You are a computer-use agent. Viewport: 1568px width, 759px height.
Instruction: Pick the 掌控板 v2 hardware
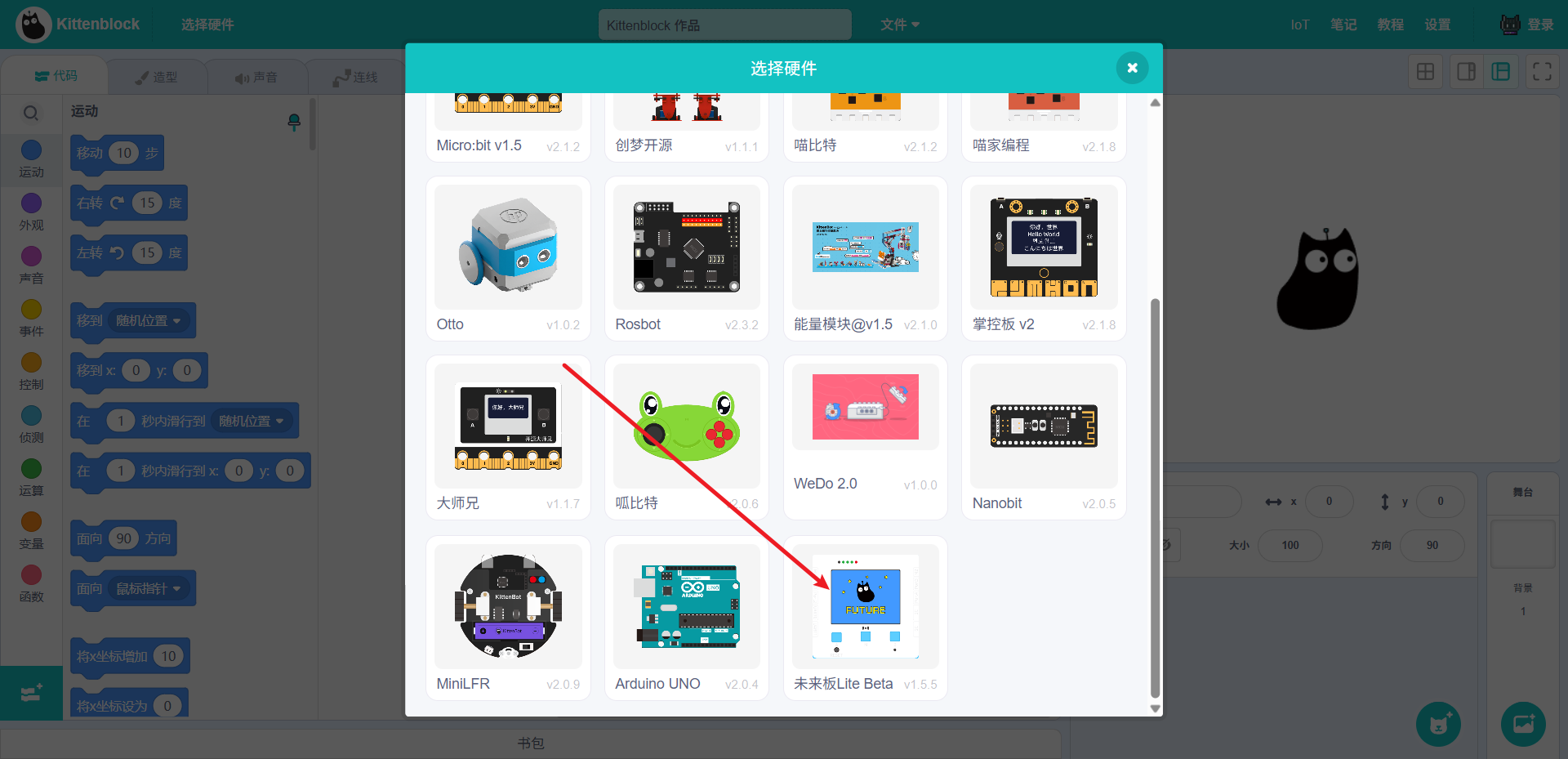[x=1044, y=258]
